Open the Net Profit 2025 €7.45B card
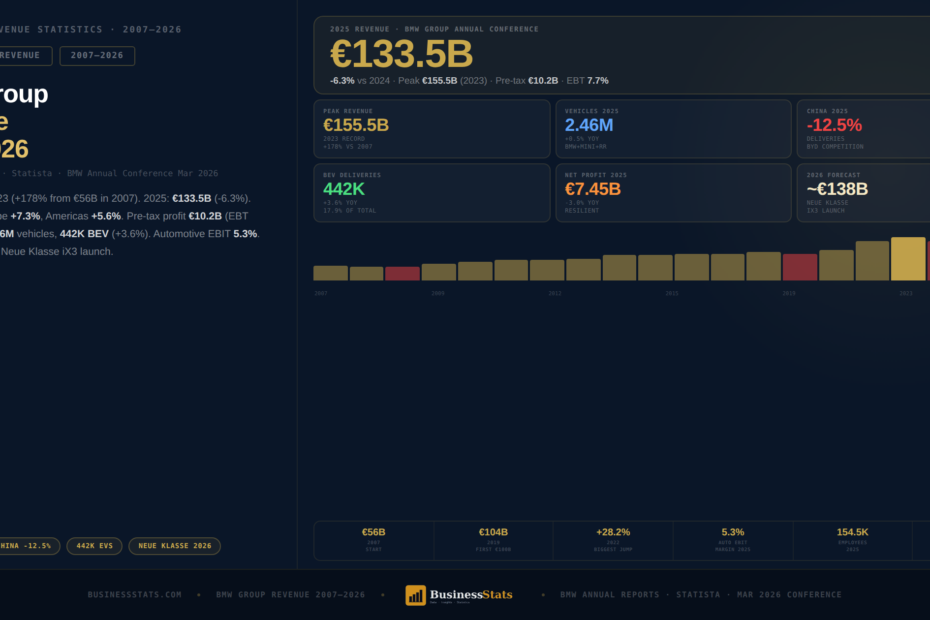 (673, 193)
